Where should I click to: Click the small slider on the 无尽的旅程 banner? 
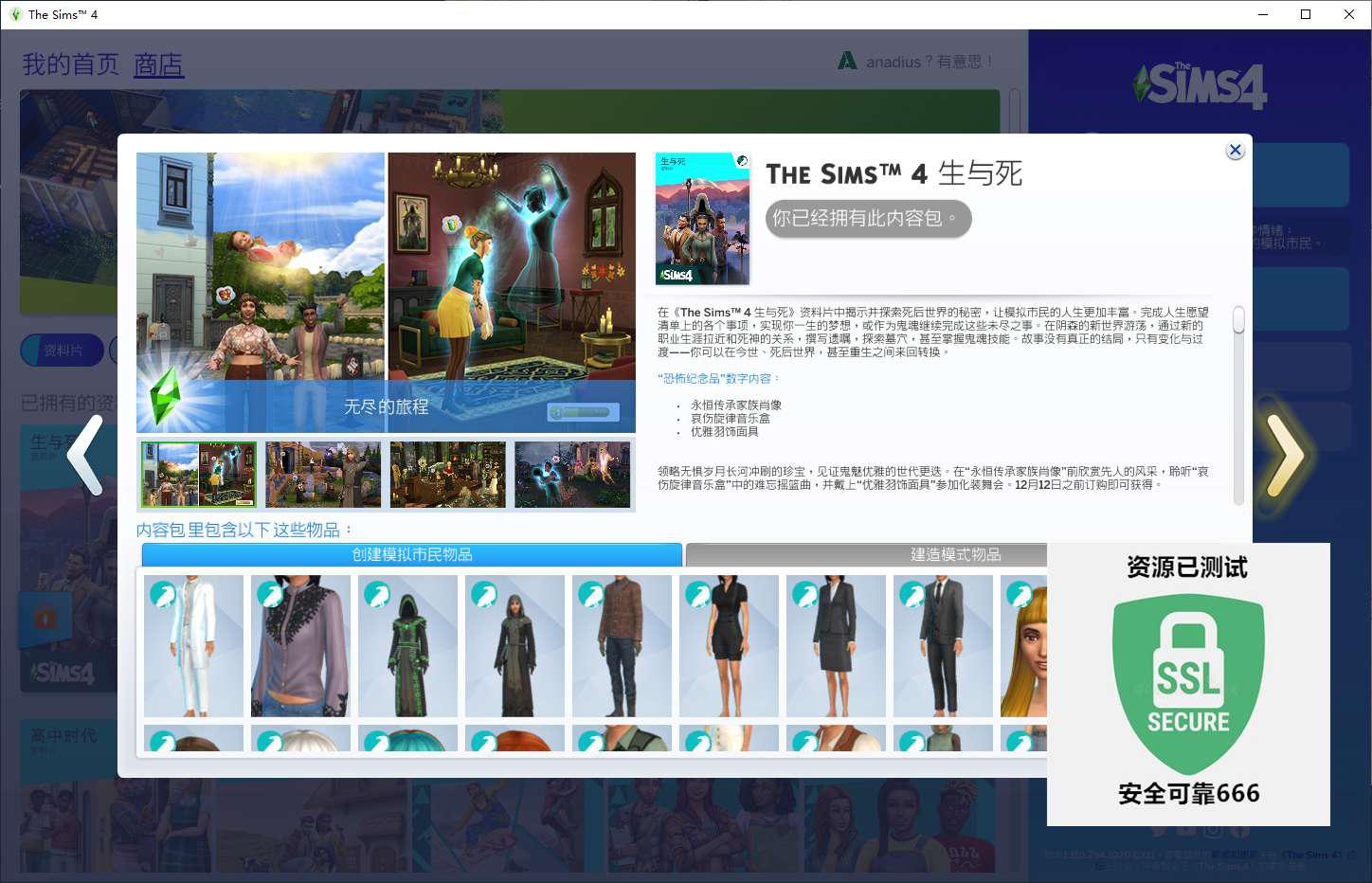(x=584, y=412)
